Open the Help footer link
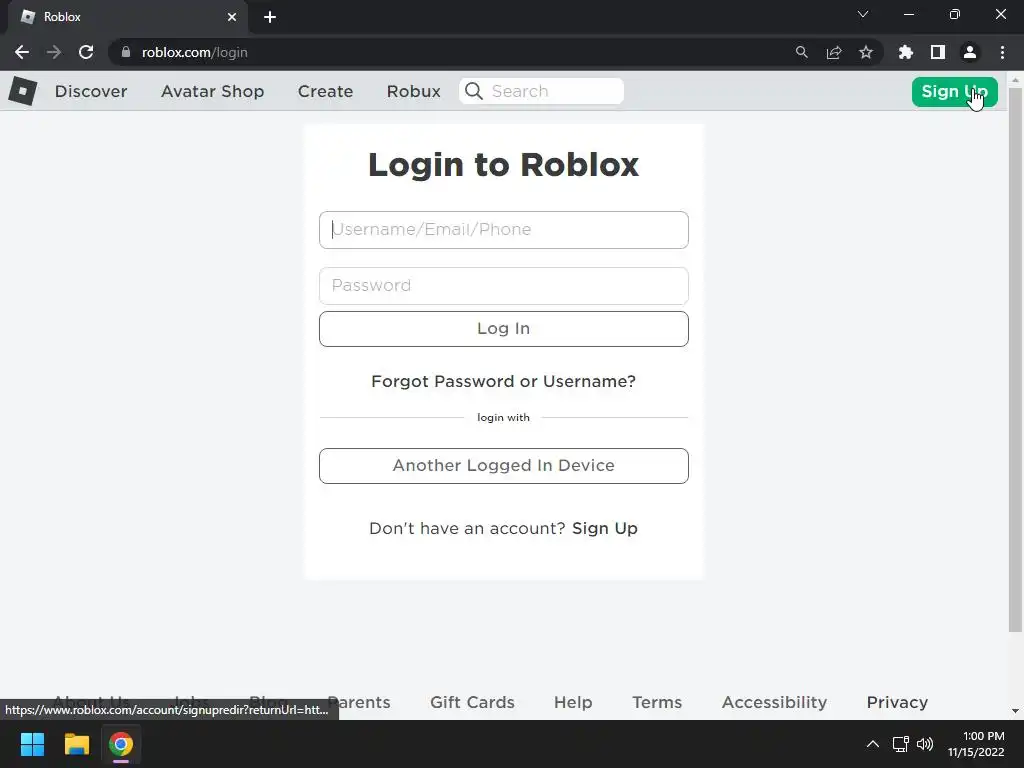This screenshot has width=1024, height=768. [573, 702]
